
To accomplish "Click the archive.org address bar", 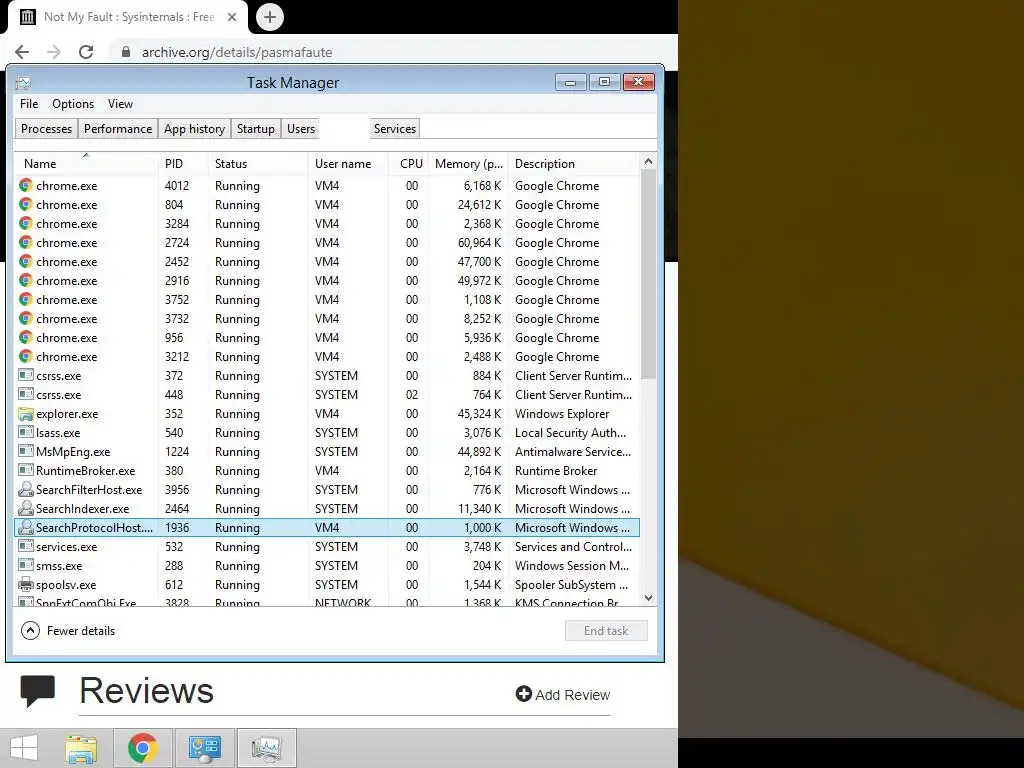I will coord(392,52).
